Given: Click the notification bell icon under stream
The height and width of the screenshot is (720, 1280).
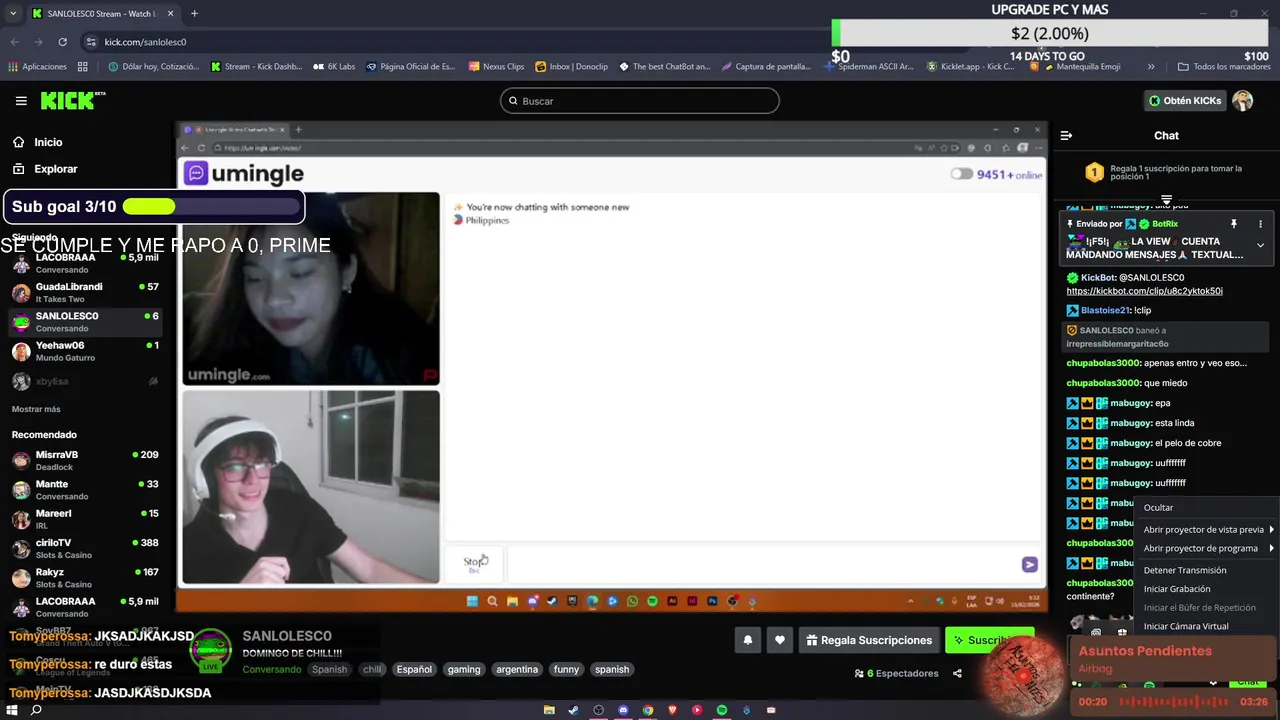Looking at the screenshot, I should (747, 640).
